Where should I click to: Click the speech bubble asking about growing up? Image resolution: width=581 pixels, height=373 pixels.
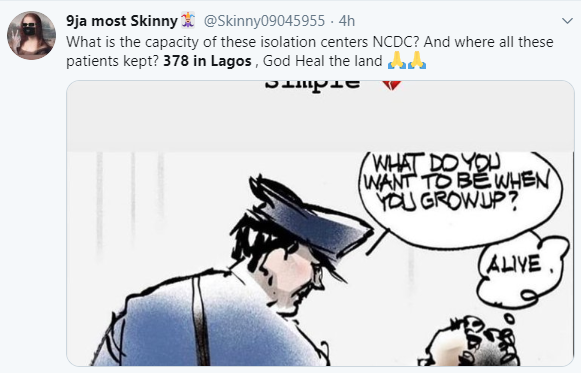point(460,197)
